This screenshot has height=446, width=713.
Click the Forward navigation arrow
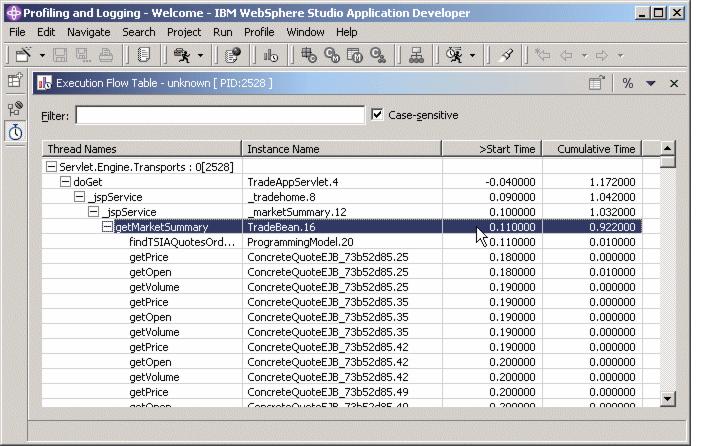pos(602,56)
